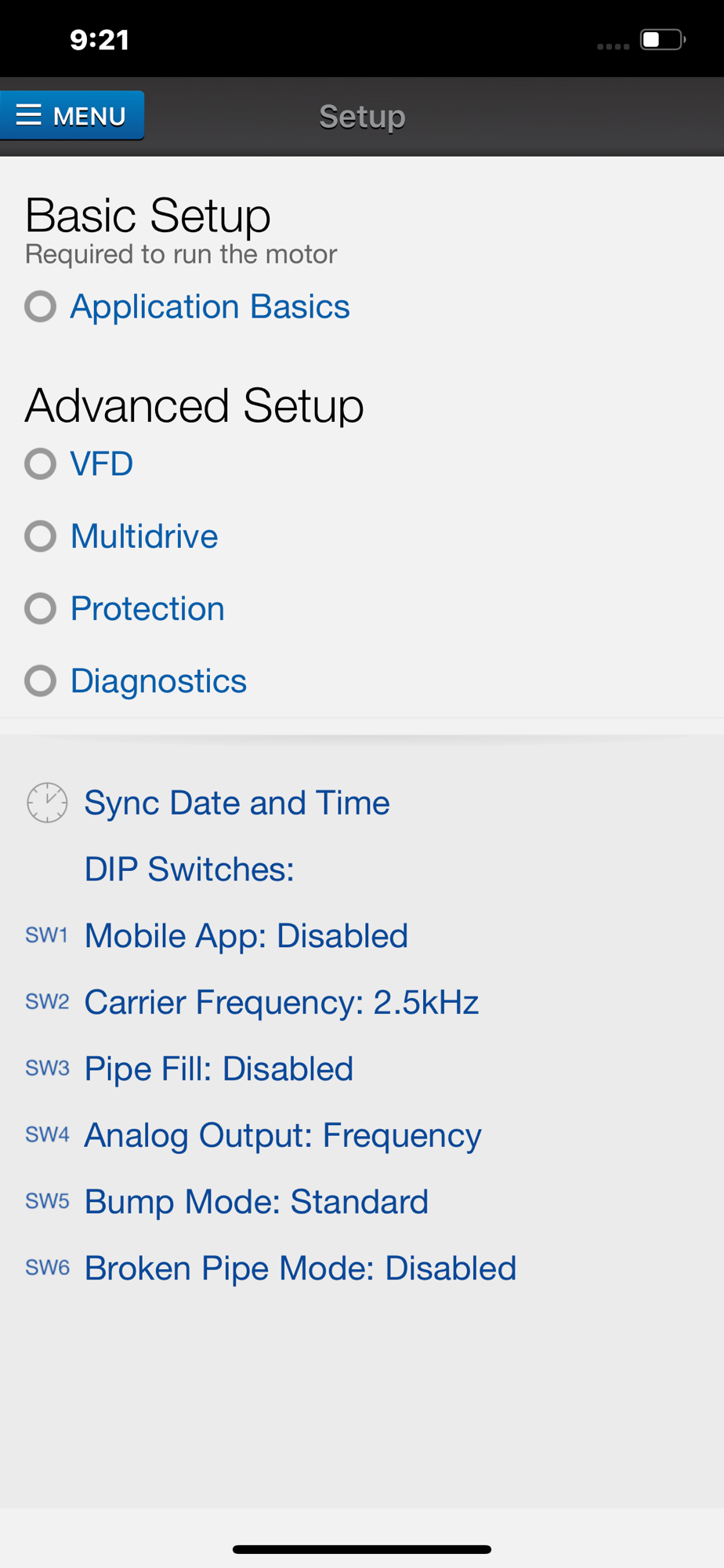Tap the Setup title in header

pyautogui.click(x=362, y=117)
